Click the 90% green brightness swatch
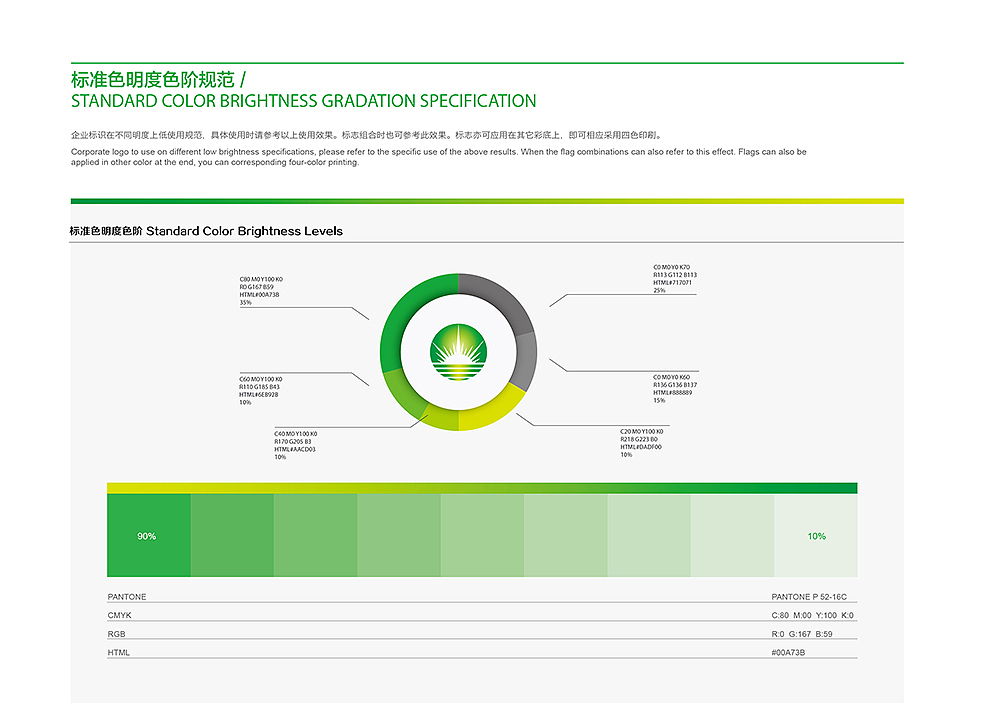The height and width of the screenshot is (713, 1000). [149, 535]
